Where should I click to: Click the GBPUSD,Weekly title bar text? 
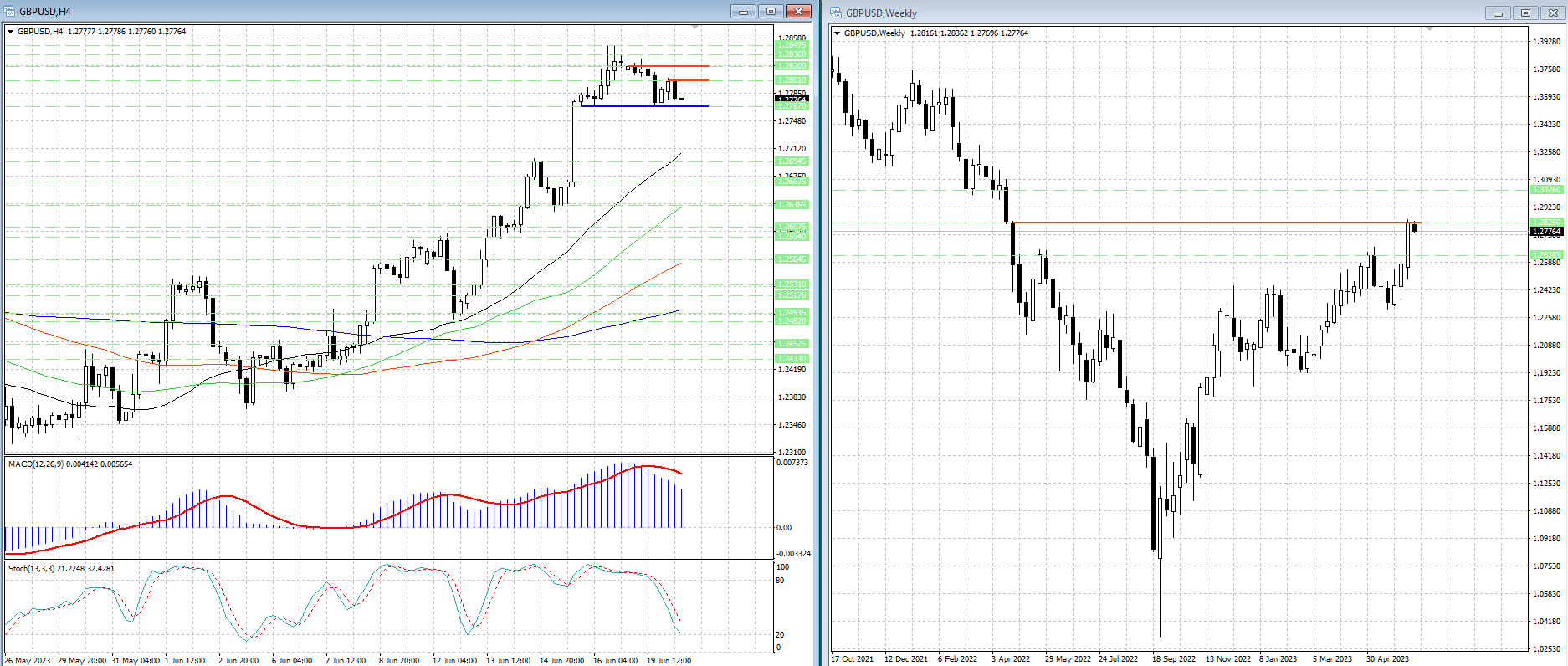point(881,13)
